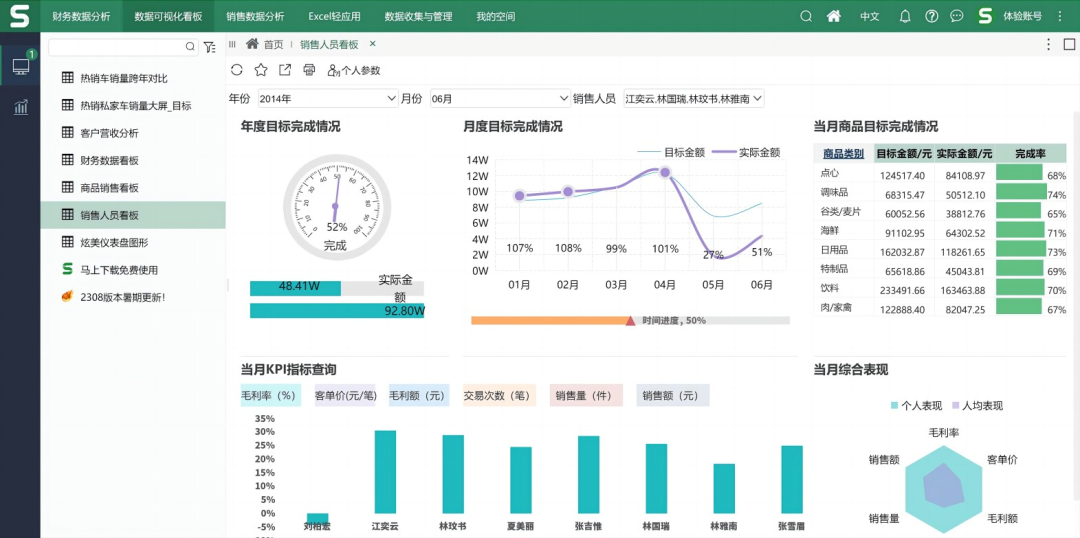Image resolution: width=1080 pixels, height=538 pixels.
Task: Favorite the report with star icon
Action: tap(260, 70)
